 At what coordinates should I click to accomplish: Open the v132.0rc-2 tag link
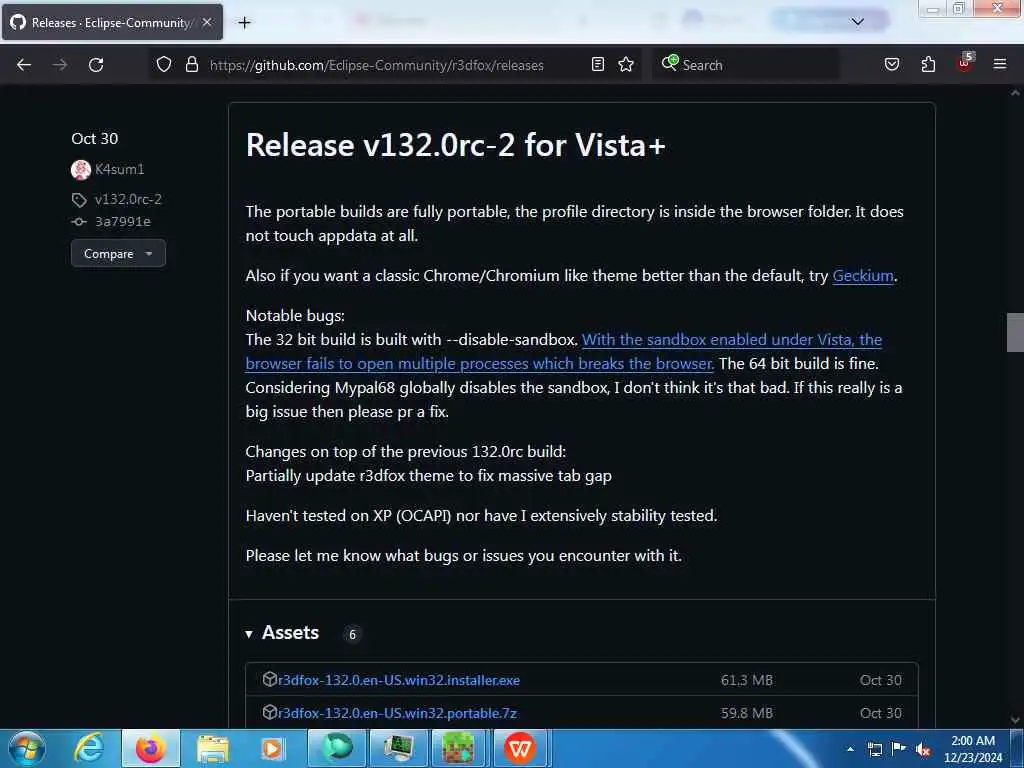(128, 199)
